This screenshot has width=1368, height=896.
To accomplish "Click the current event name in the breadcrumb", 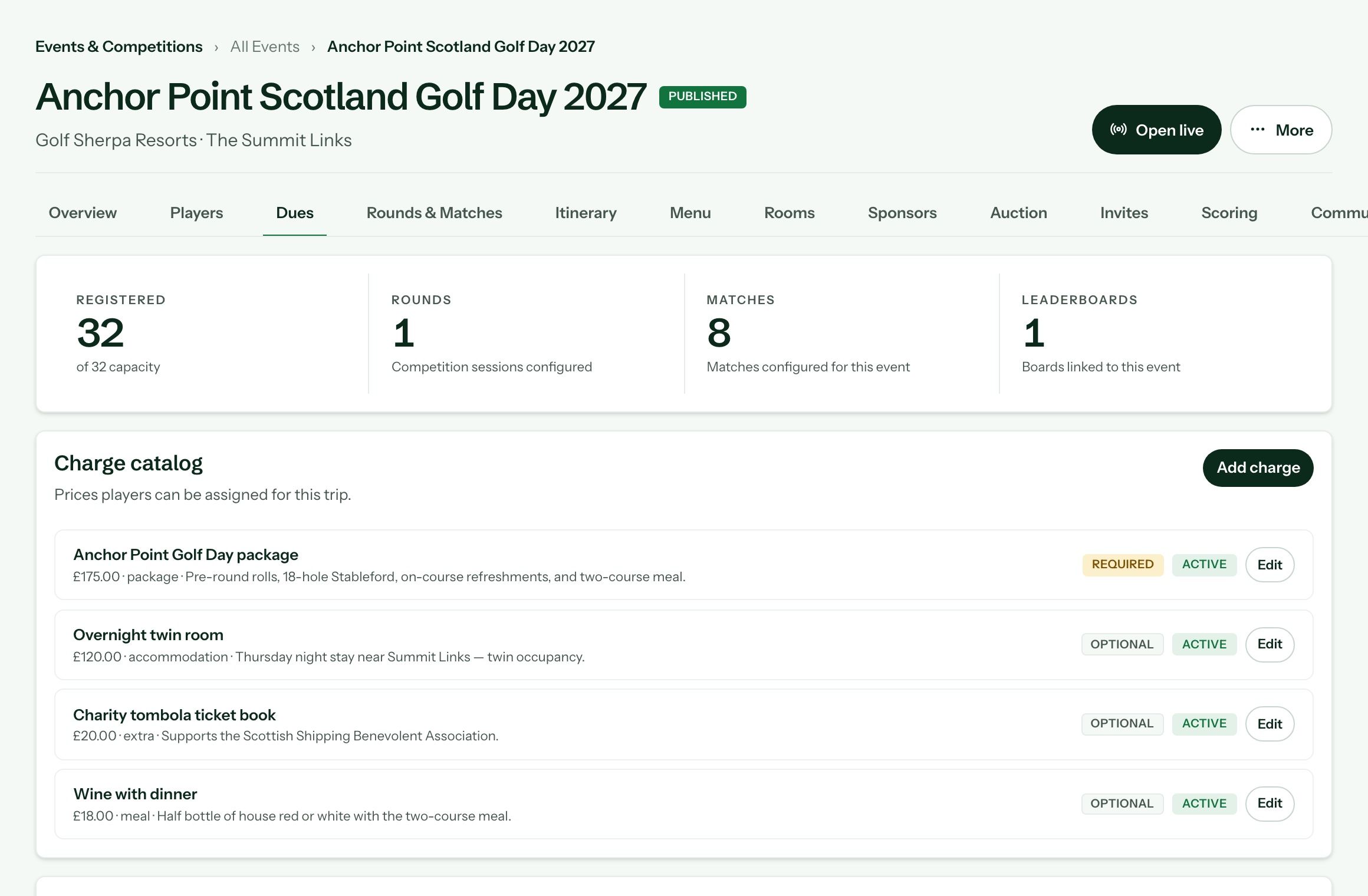I will coord(461,47).
